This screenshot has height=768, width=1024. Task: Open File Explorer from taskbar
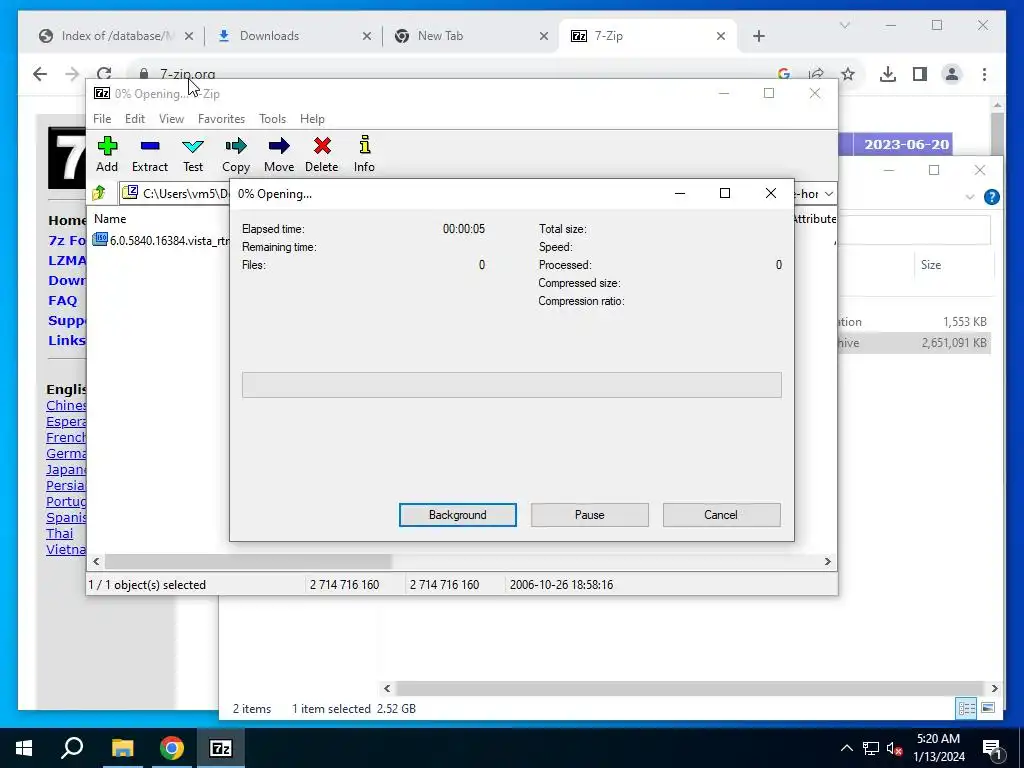[x=122, y=748]
